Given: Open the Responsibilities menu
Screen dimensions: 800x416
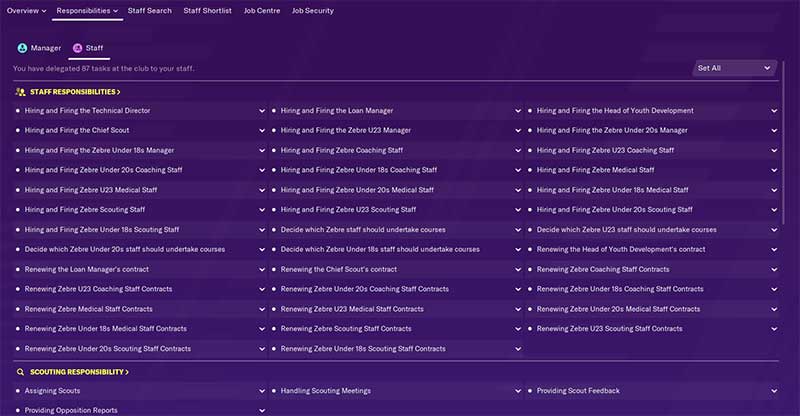Looking at the screenshot, I should tap(87, 11).
